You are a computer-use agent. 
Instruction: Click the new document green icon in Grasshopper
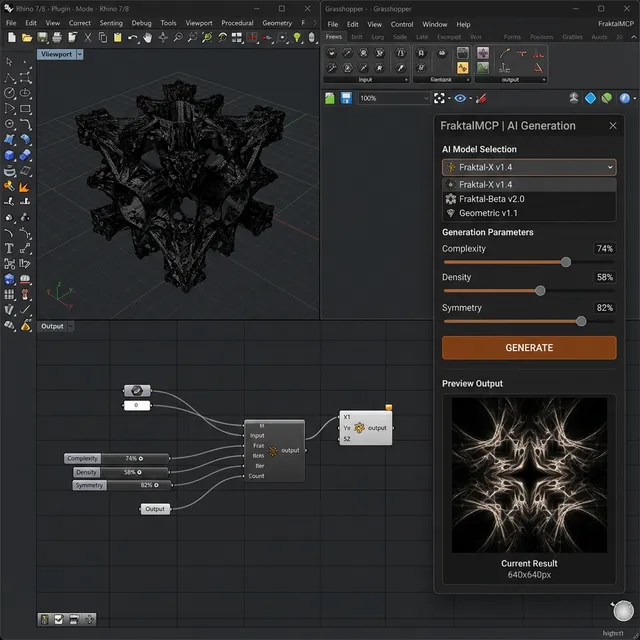(x=330, y=98)
